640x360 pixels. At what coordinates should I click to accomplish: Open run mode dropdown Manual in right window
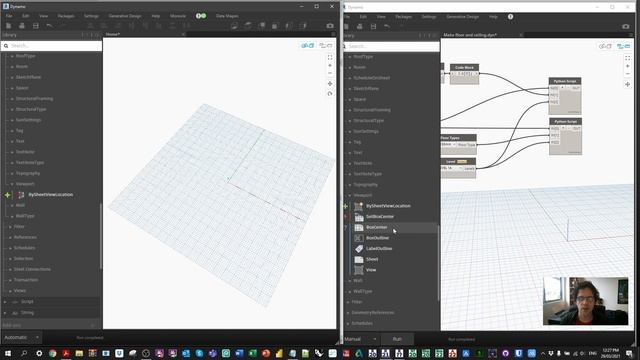[x=361, y=339]
